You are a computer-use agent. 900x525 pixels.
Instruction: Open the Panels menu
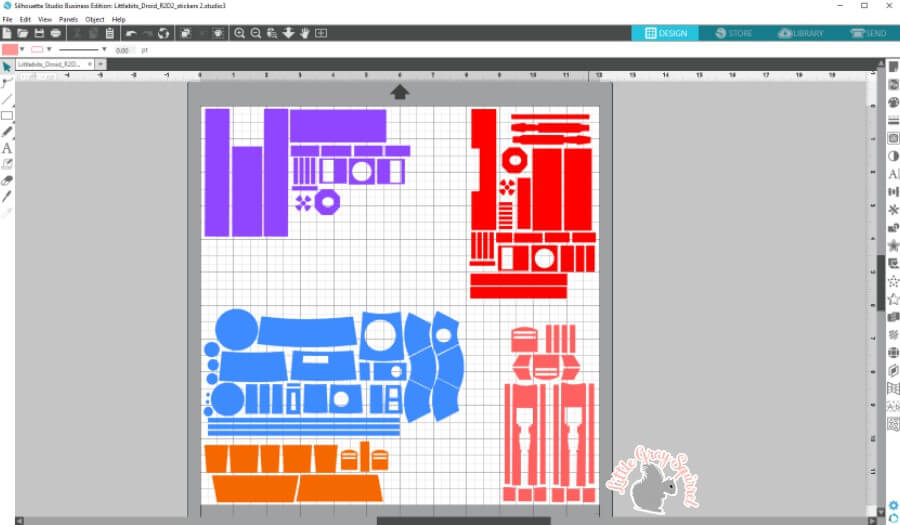coord(68,19)
